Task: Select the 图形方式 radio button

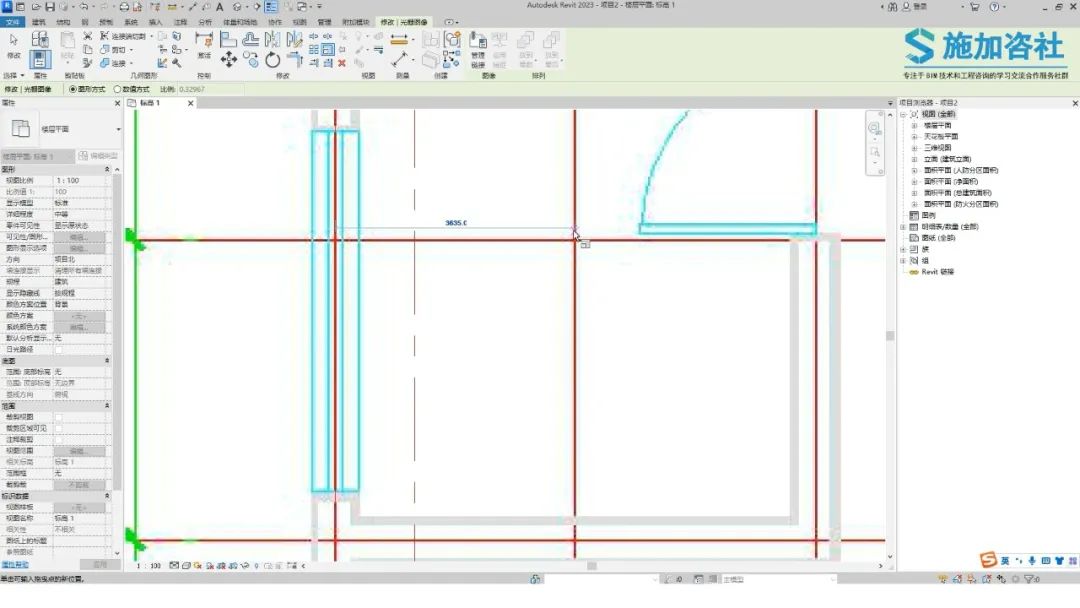Action: click(73, 90)
